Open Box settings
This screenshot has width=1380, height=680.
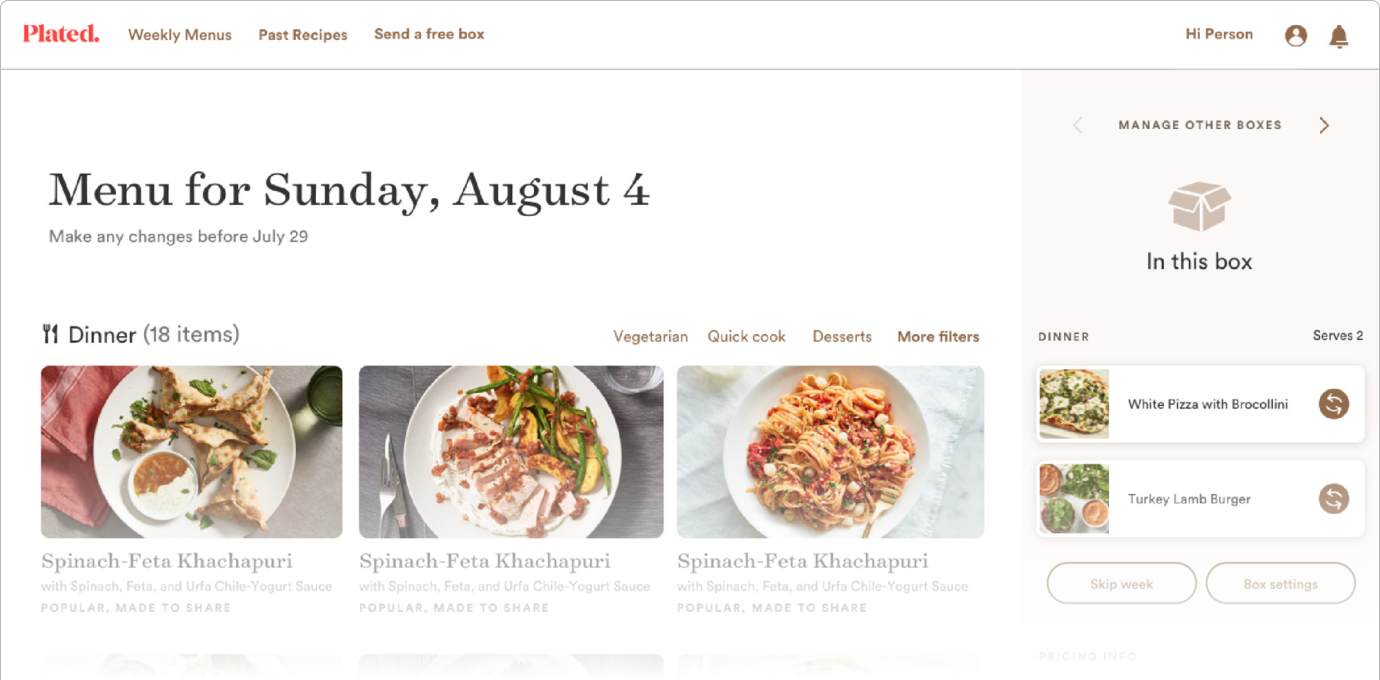1280,584
